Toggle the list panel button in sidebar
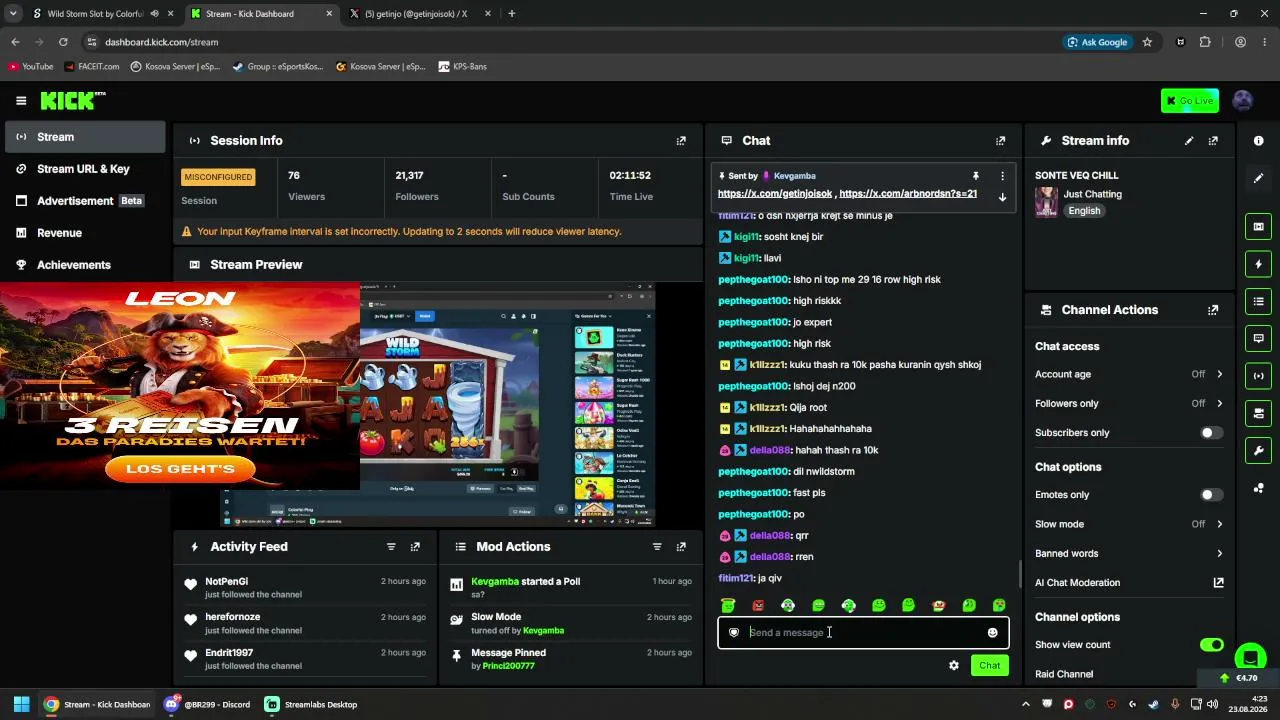 click(1258, 301)
